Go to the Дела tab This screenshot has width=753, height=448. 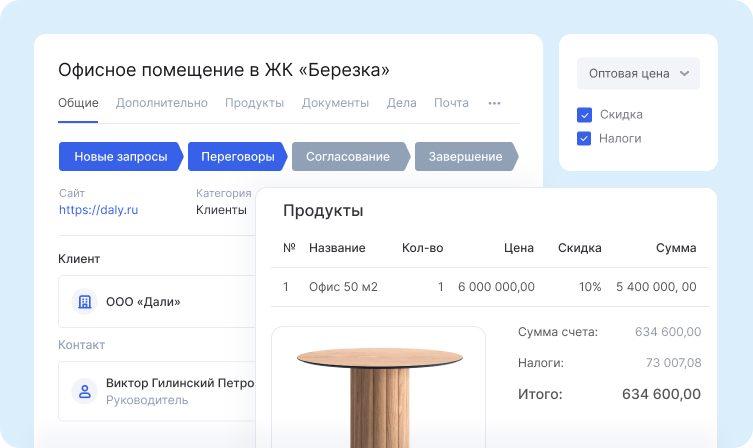coord(401,103)
